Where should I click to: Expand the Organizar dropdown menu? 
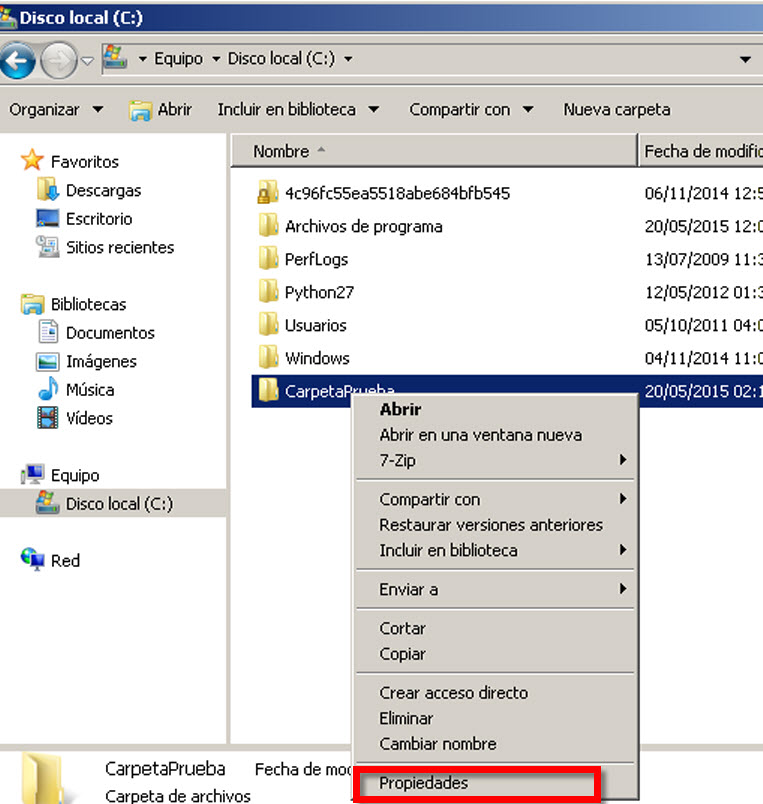(x=56, y=110)
